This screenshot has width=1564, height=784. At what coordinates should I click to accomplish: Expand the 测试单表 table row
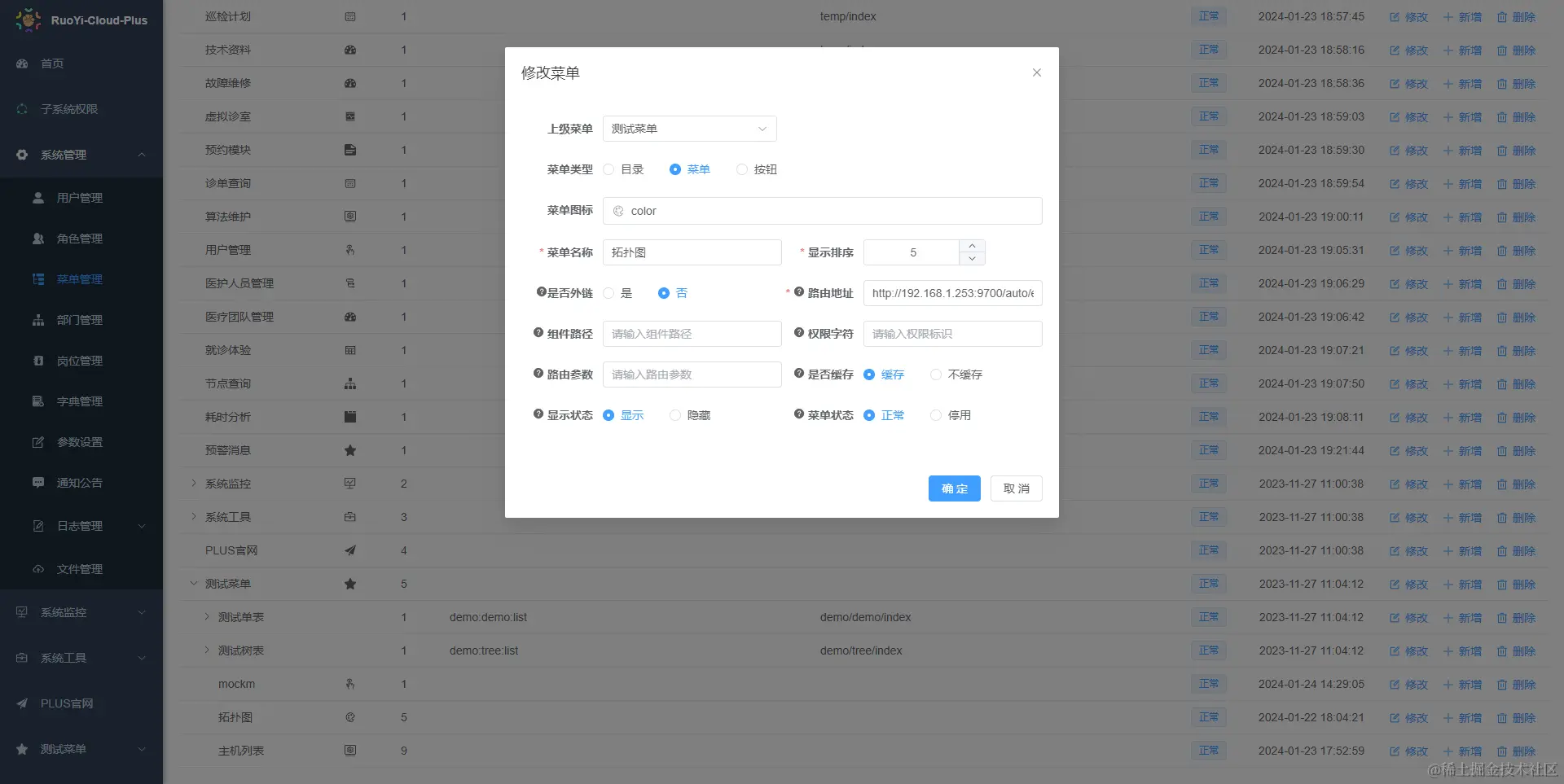207,617
